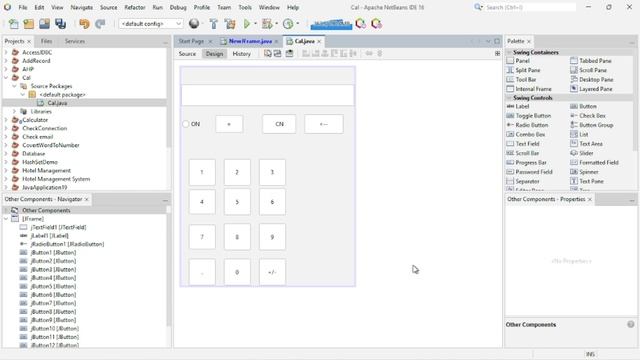This screenshot has height=360, width=640.
Task: Click the backspace <-- button in form
Action: 324,124
